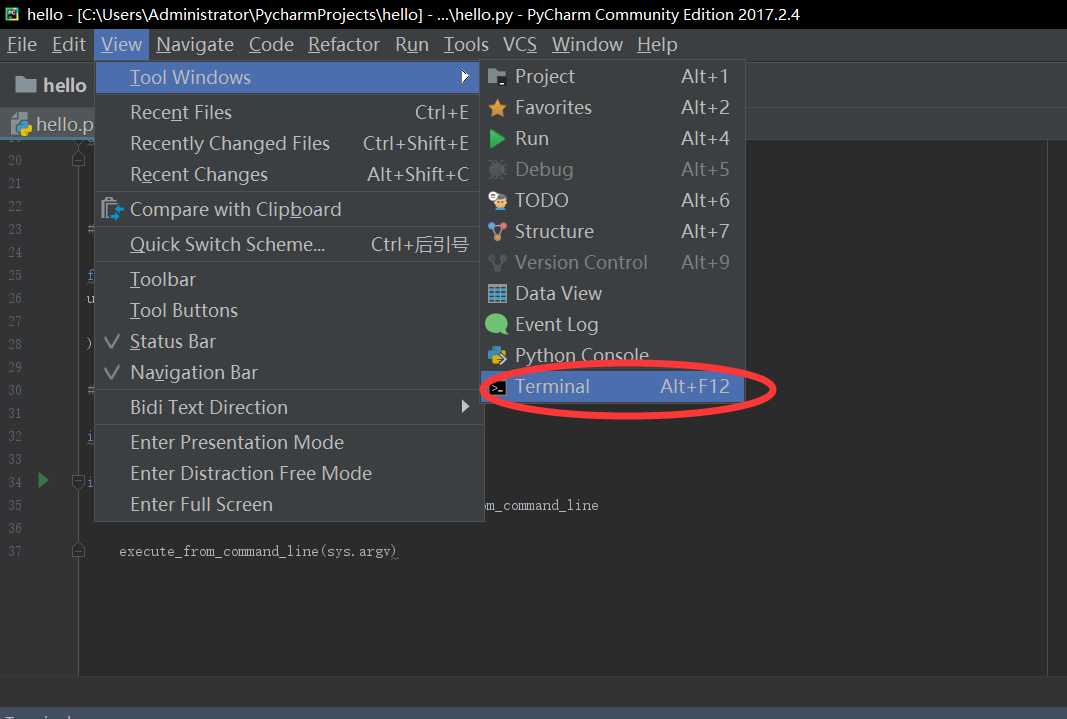Choose Enter Distraction Free Mode

(x=287, y=473)
